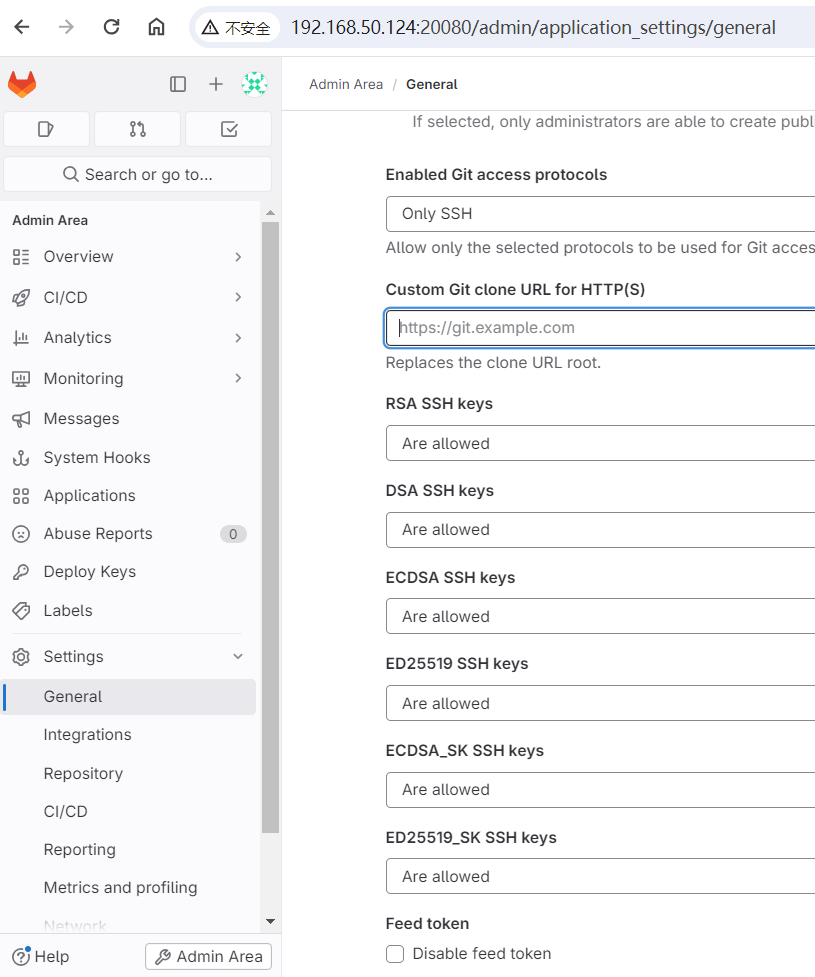Viewport: 815px width, 977px height.
Task: Click the System Hooks anchor icon
Action: pos(20,457)
